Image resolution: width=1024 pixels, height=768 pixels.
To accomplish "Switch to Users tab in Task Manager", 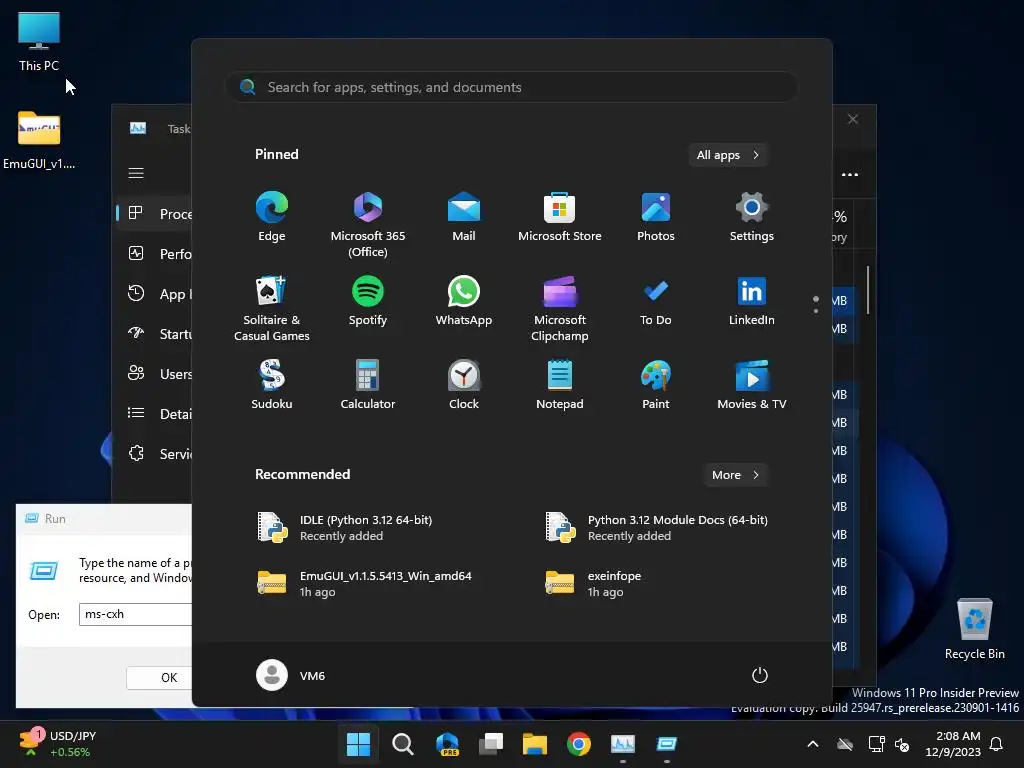I will tap(155, 374).
